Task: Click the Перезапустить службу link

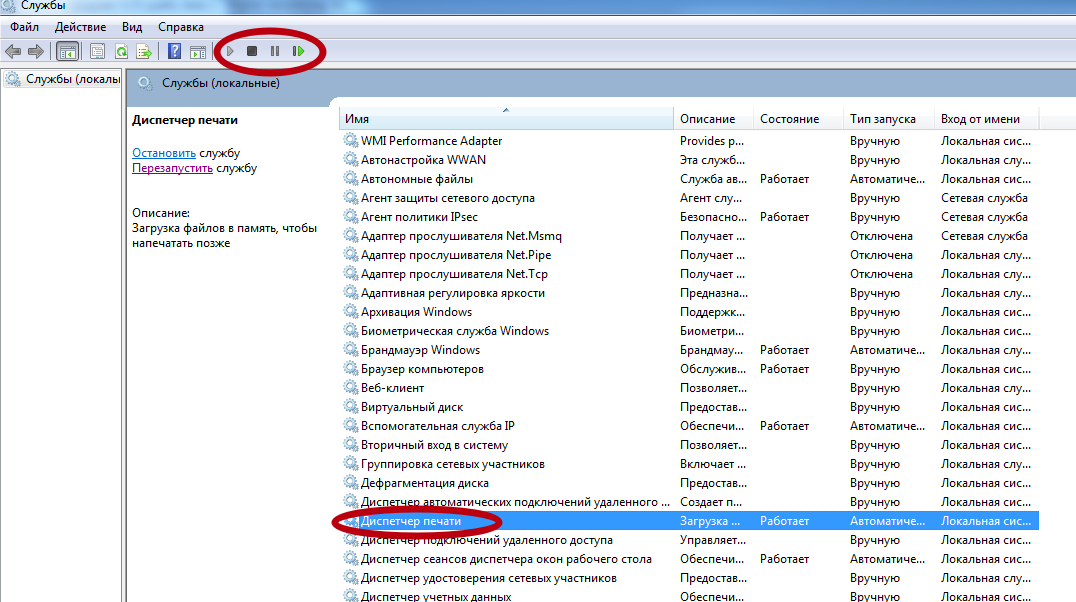Action: [x=172, y=168]
